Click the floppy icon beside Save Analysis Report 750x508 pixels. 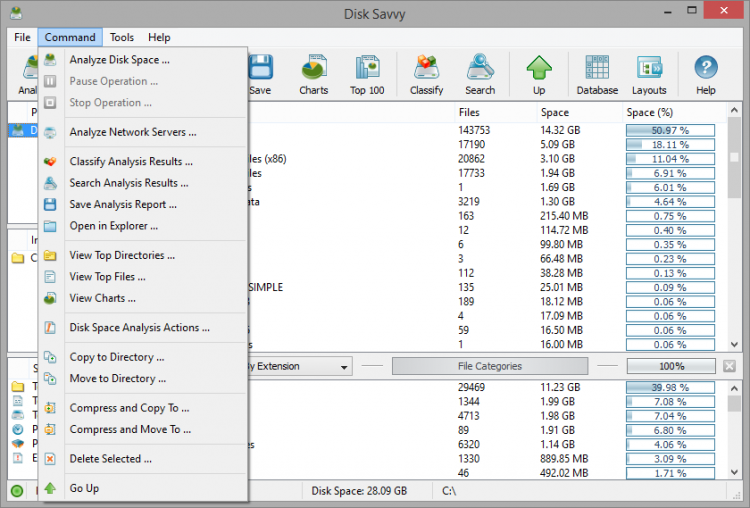click(50, 204)
